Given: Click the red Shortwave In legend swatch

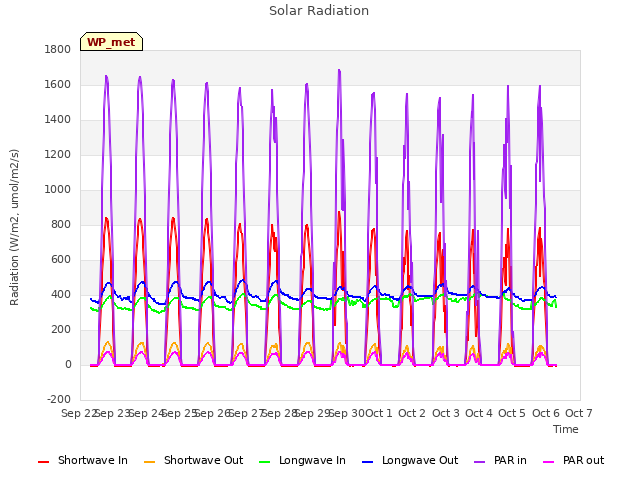Looking at the screenshot, I should click(43, 462).
